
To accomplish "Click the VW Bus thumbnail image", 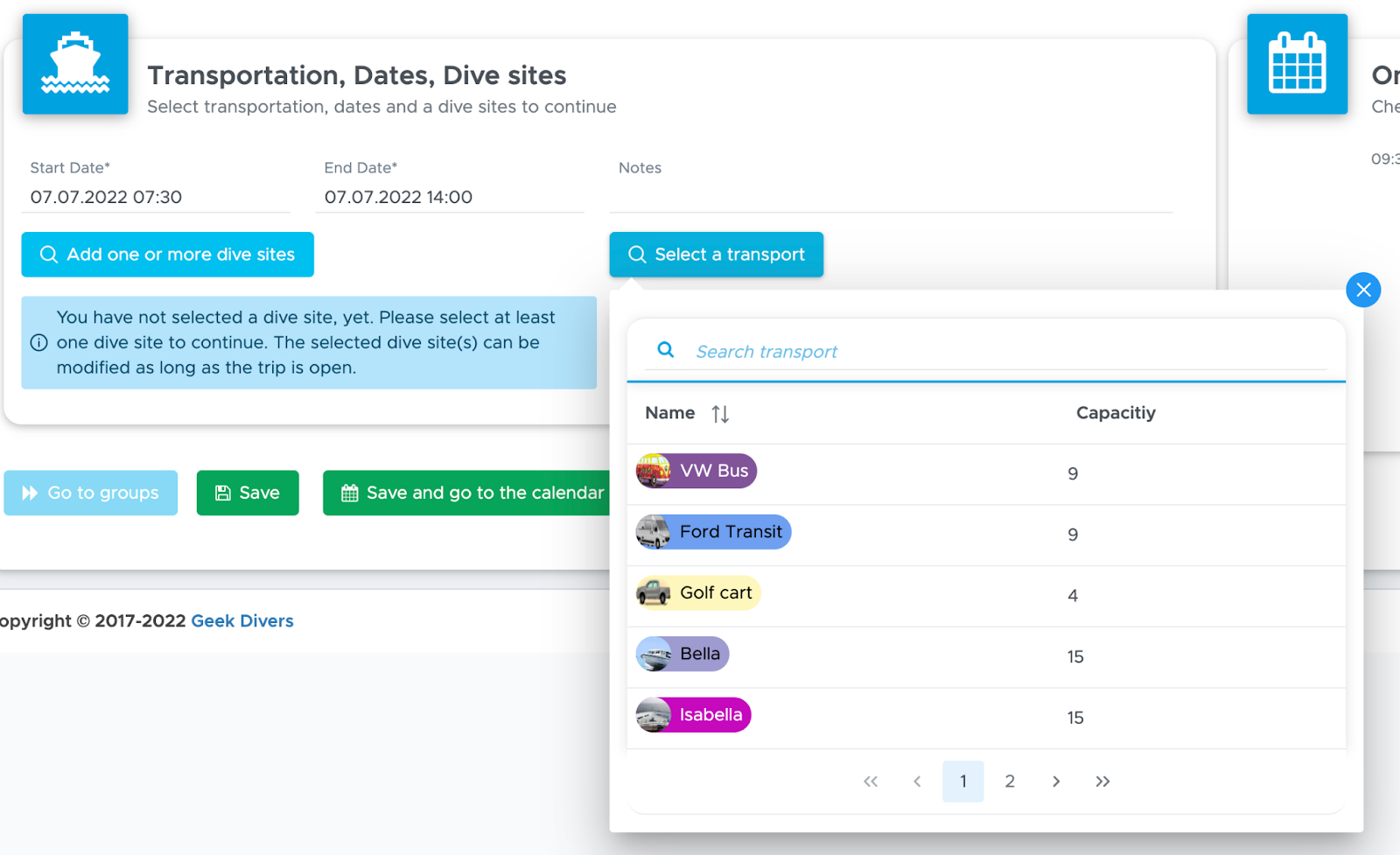I will point(654,471).
